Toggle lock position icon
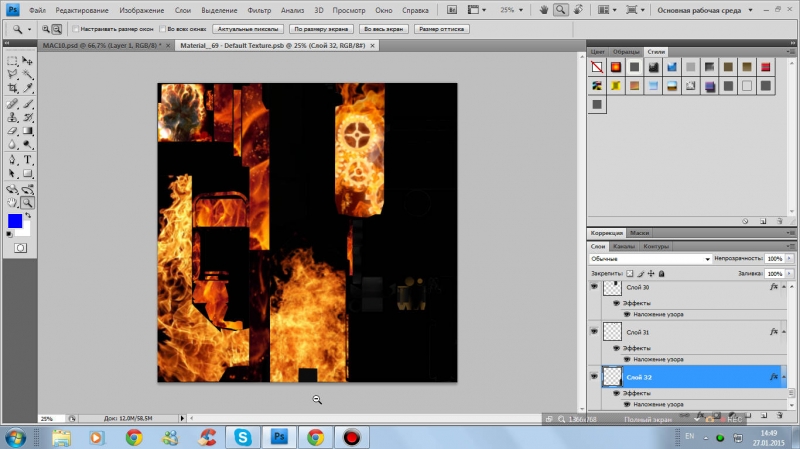The image size is (800, 449). [x=651, y=273]
